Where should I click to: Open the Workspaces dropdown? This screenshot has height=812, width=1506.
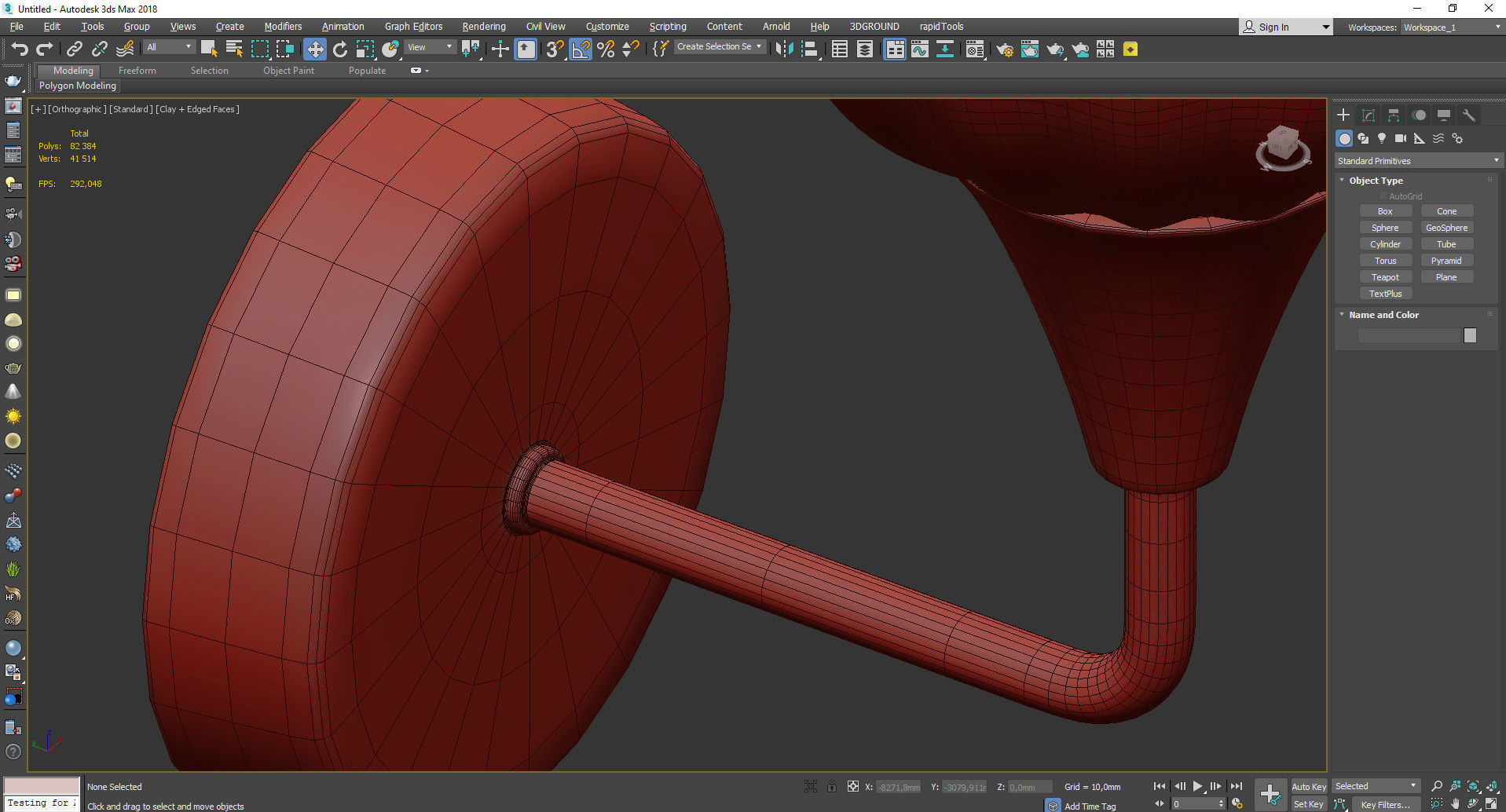pyautogui.click(x=1452, y=27)
